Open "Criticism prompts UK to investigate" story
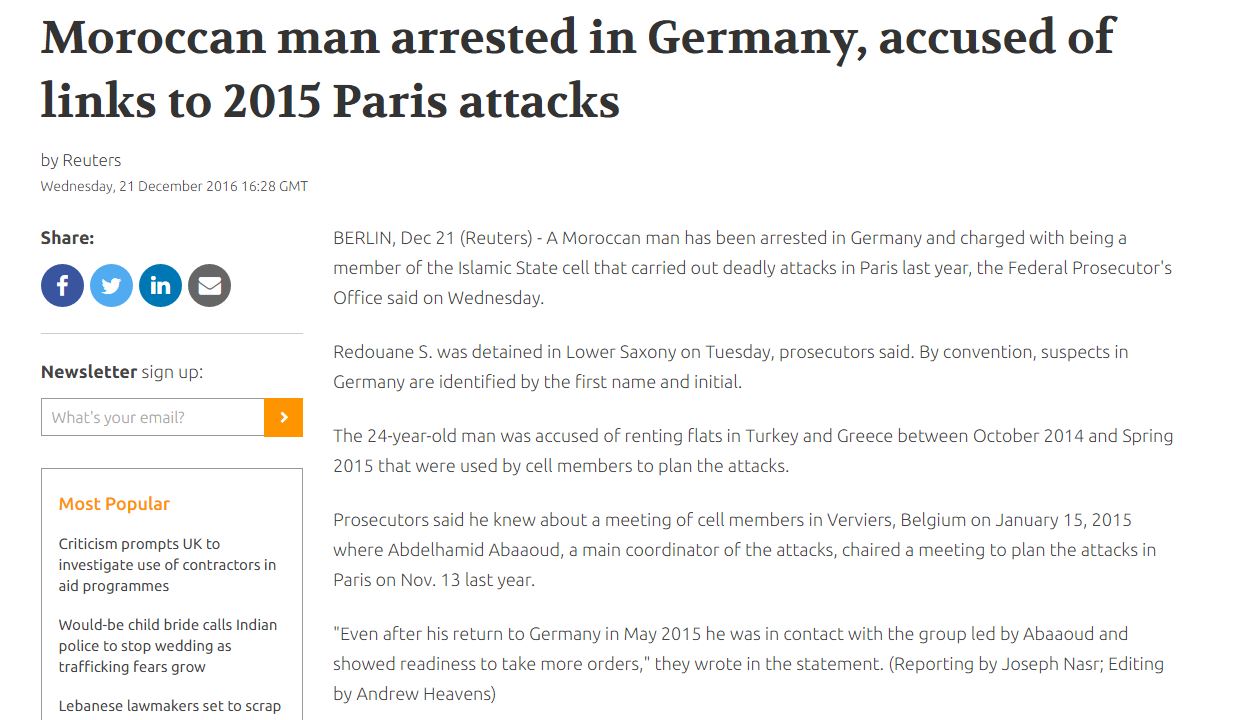The height and width of the screenshot is (720, 1238). pyautogui.click(x=167, y=565)
